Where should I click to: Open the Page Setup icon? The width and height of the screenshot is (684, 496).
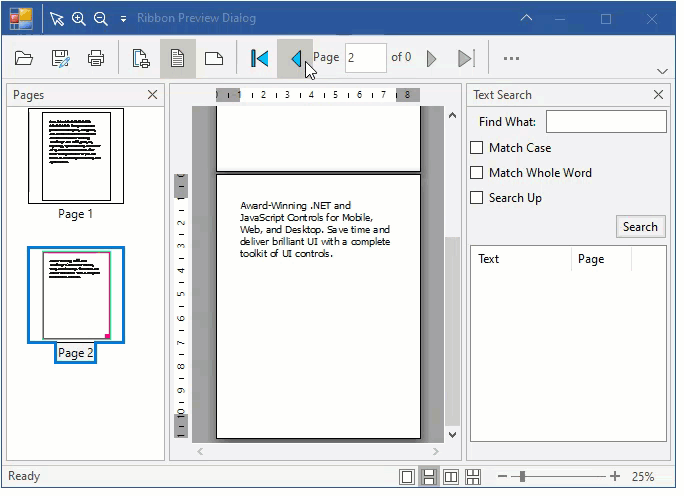click(141, 58)
